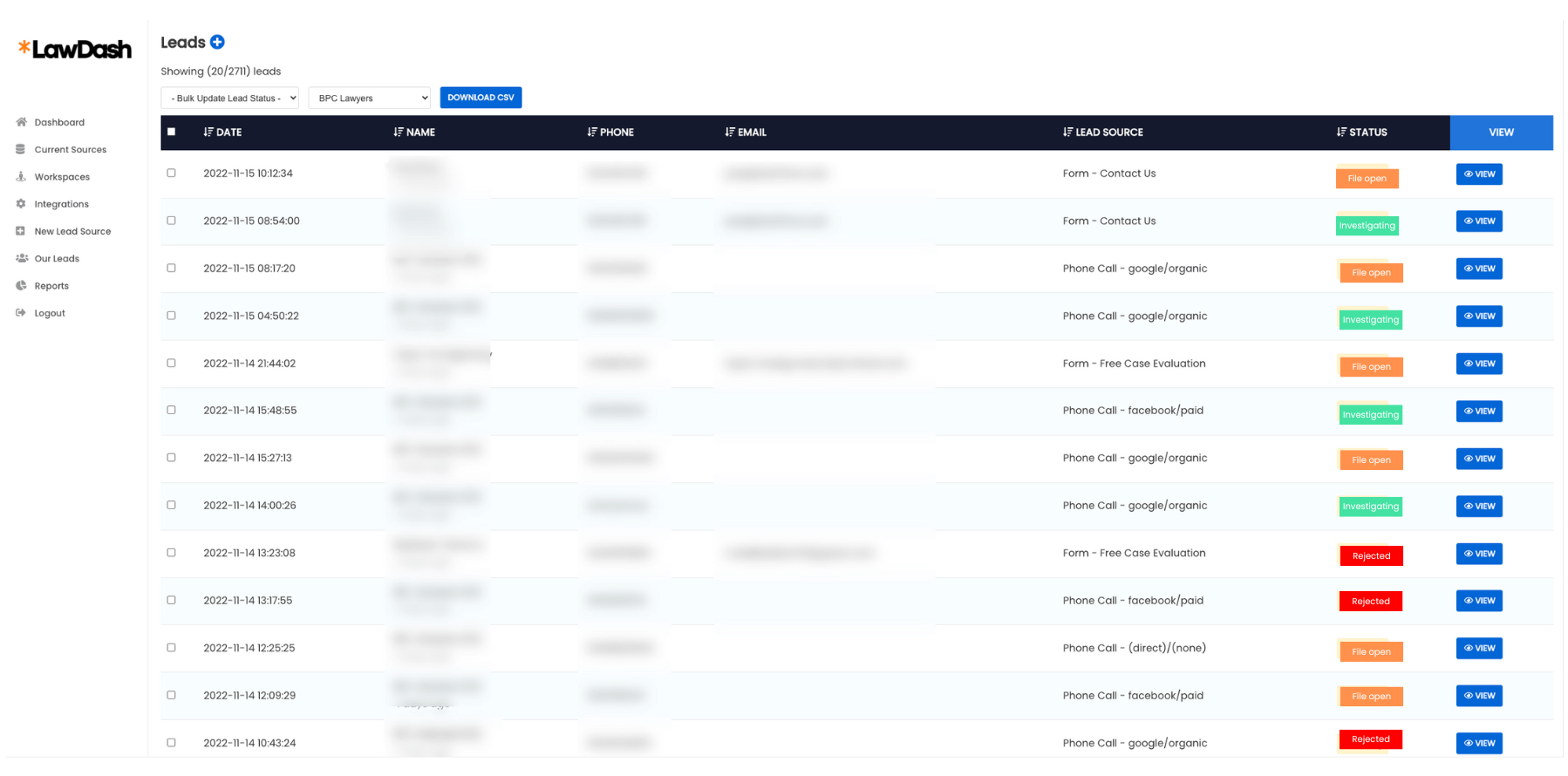
Task: Click the DOWNLOAD CSV button
Action: 481,98
